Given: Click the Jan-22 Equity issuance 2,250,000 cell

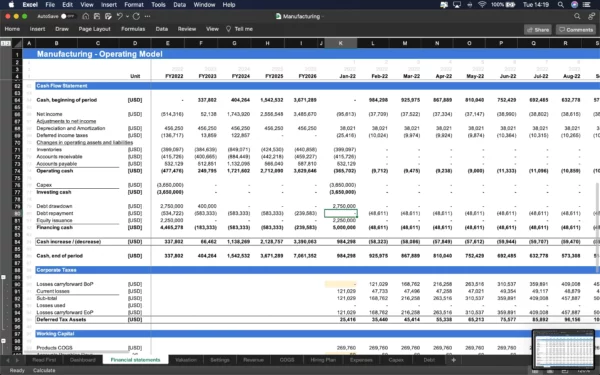Looking at the screenshot, I should 341,220.
